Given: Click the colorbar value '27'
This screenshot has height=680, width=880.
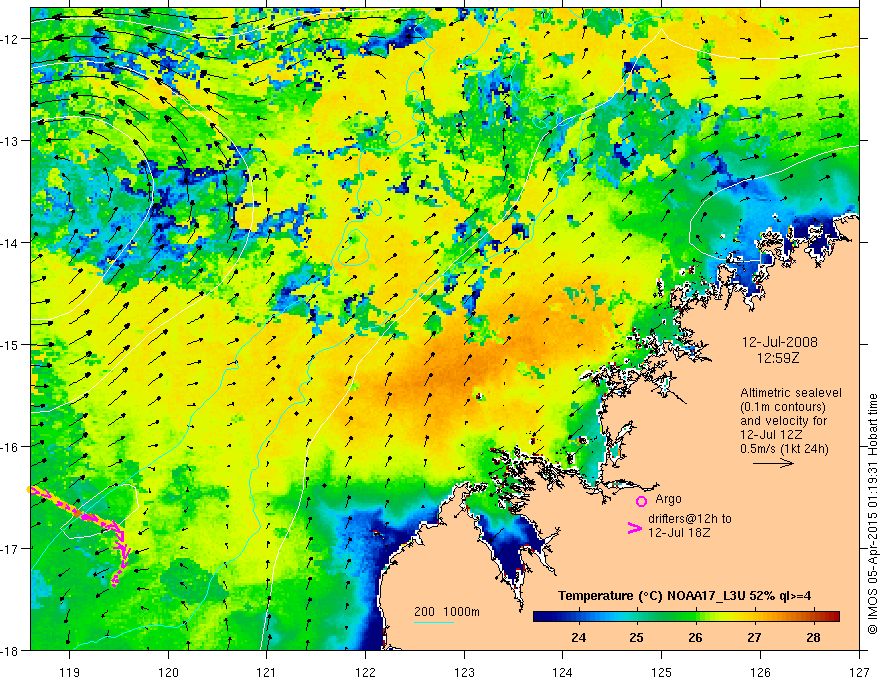Looking at the screenshot, I should [x=754, y=637].
